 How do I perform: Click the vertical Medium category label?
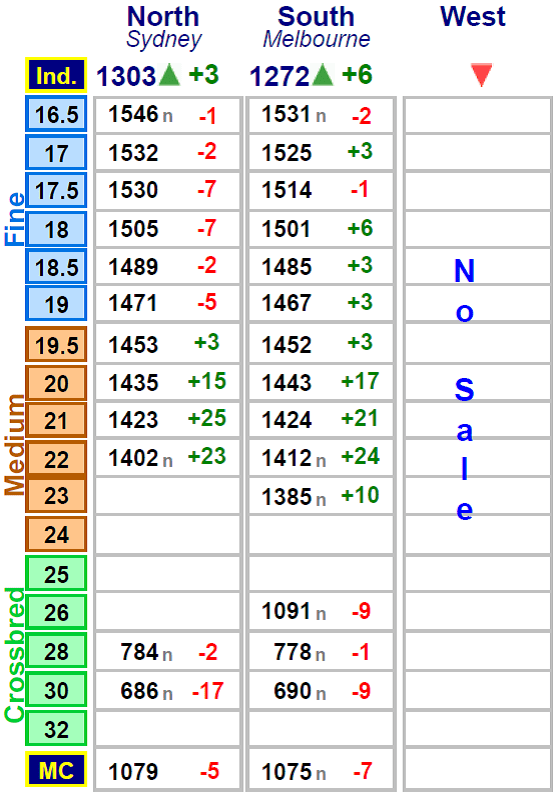click(14, 445)
